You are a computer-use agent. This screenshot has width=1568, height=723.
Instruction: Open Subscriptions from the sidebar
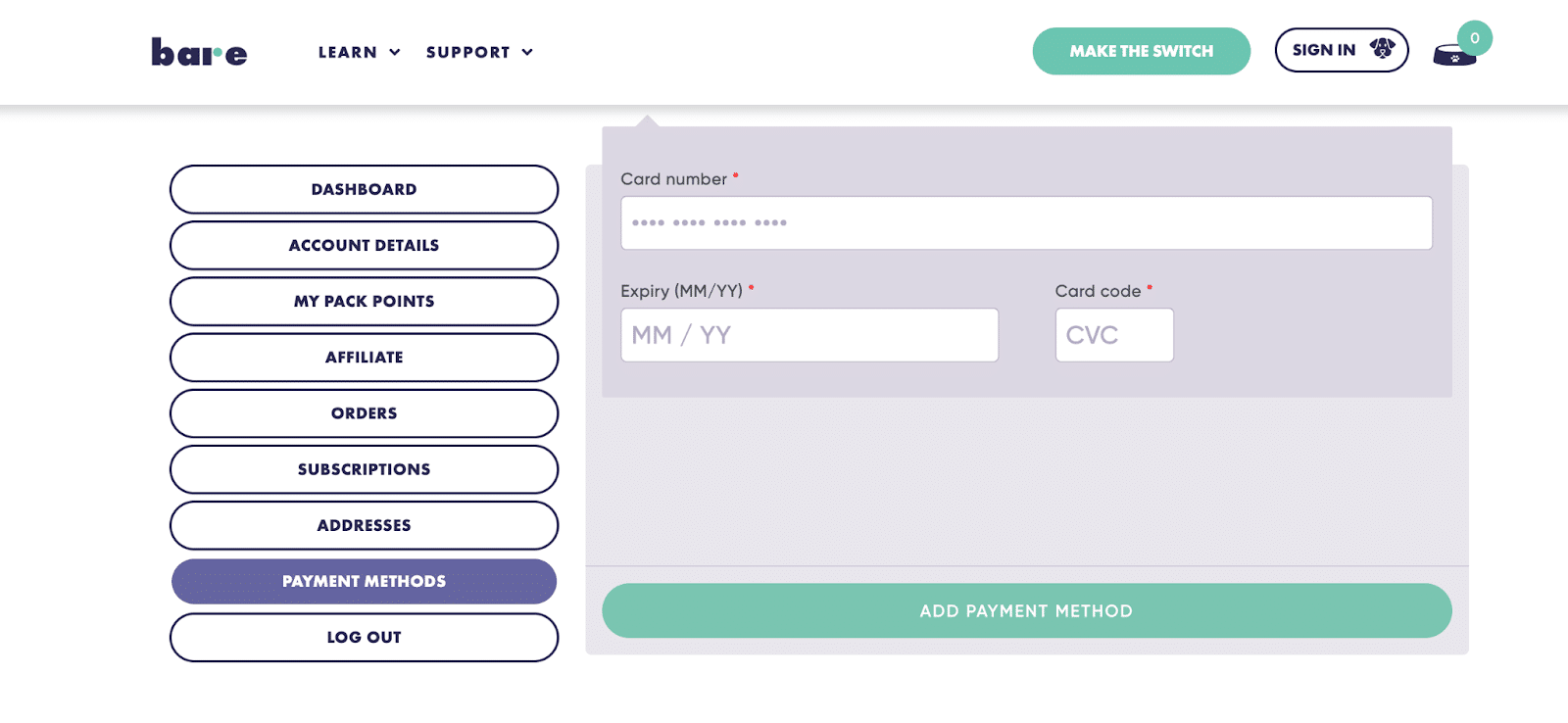click(x=364, y=469)
